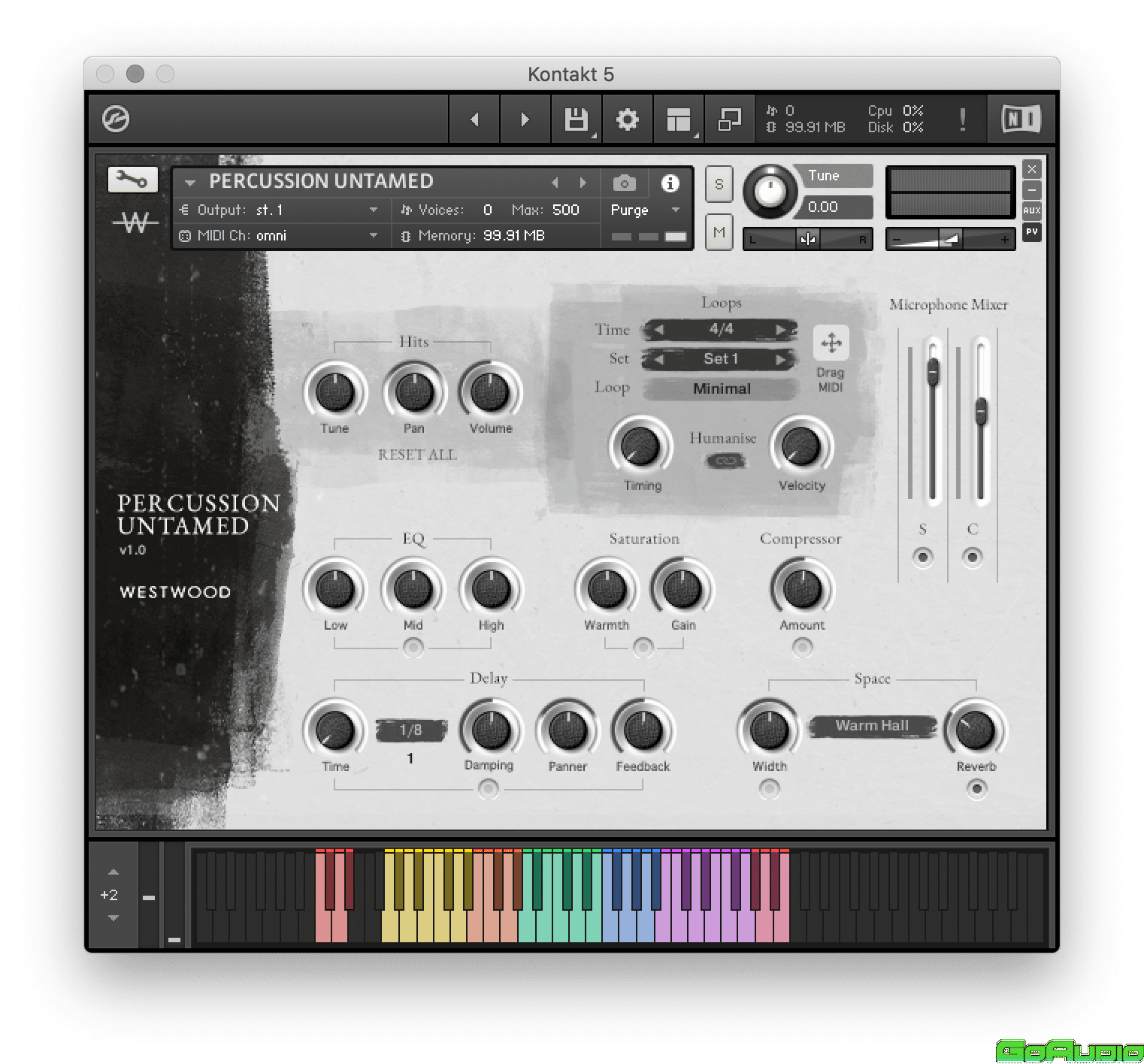Click the S microphone fader handle
Viewport: 1144px width, 1064px height.
pyautogui.click(x=933, y=370)
